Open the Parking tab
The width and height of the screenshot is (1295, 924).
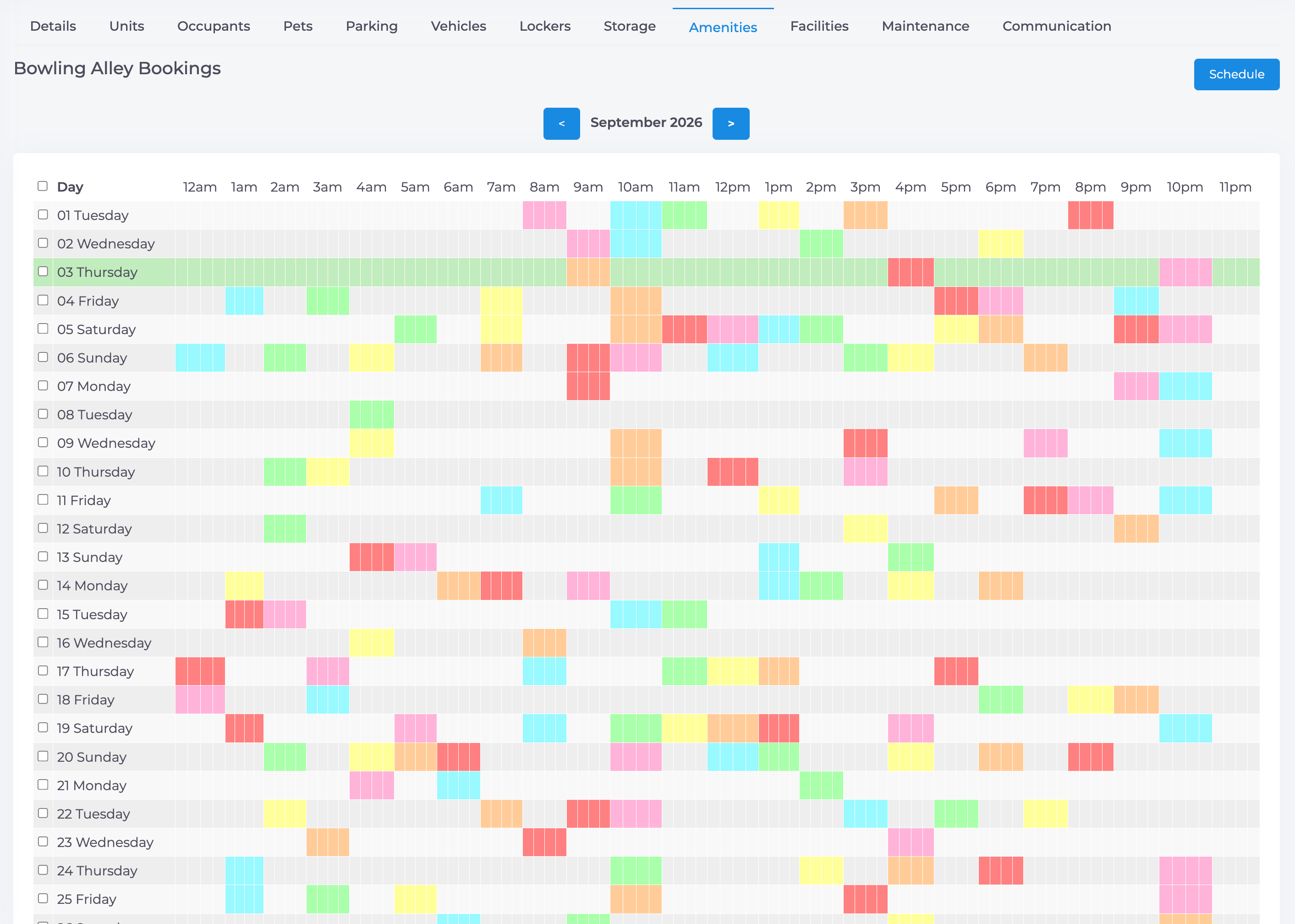pos(372,26)
